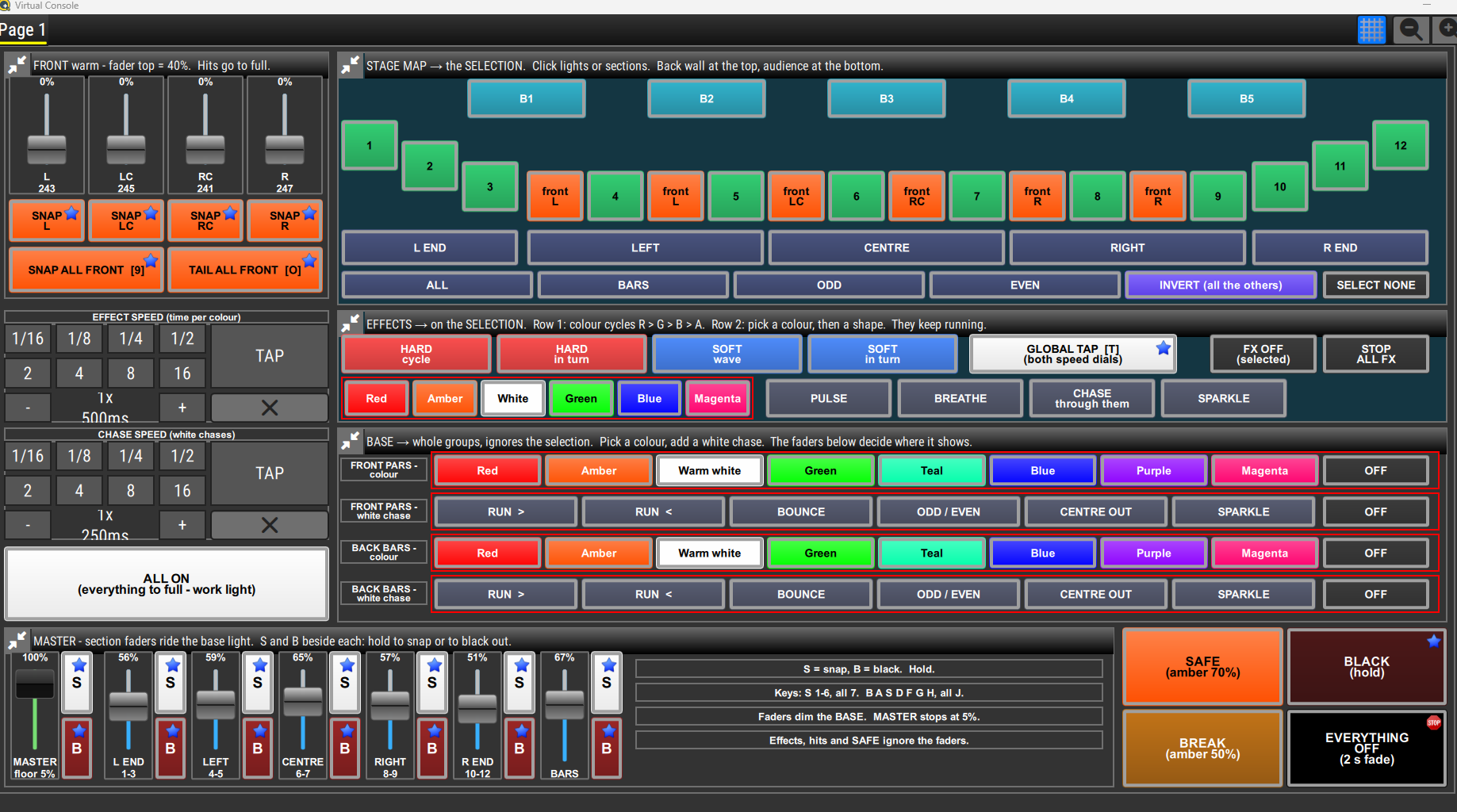Start FRONT PARS BOUNCE white chase

[800, 511]
